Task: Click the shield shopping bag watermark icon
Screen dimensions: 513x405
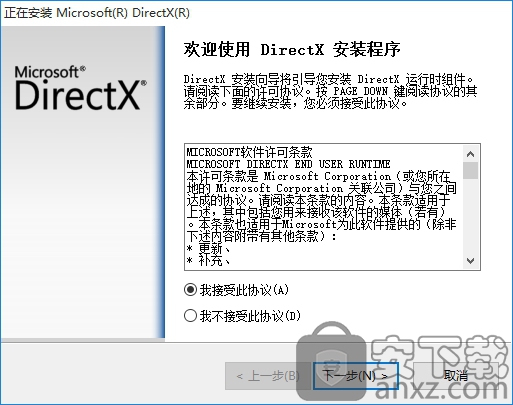Action: [x=331, y=363]
